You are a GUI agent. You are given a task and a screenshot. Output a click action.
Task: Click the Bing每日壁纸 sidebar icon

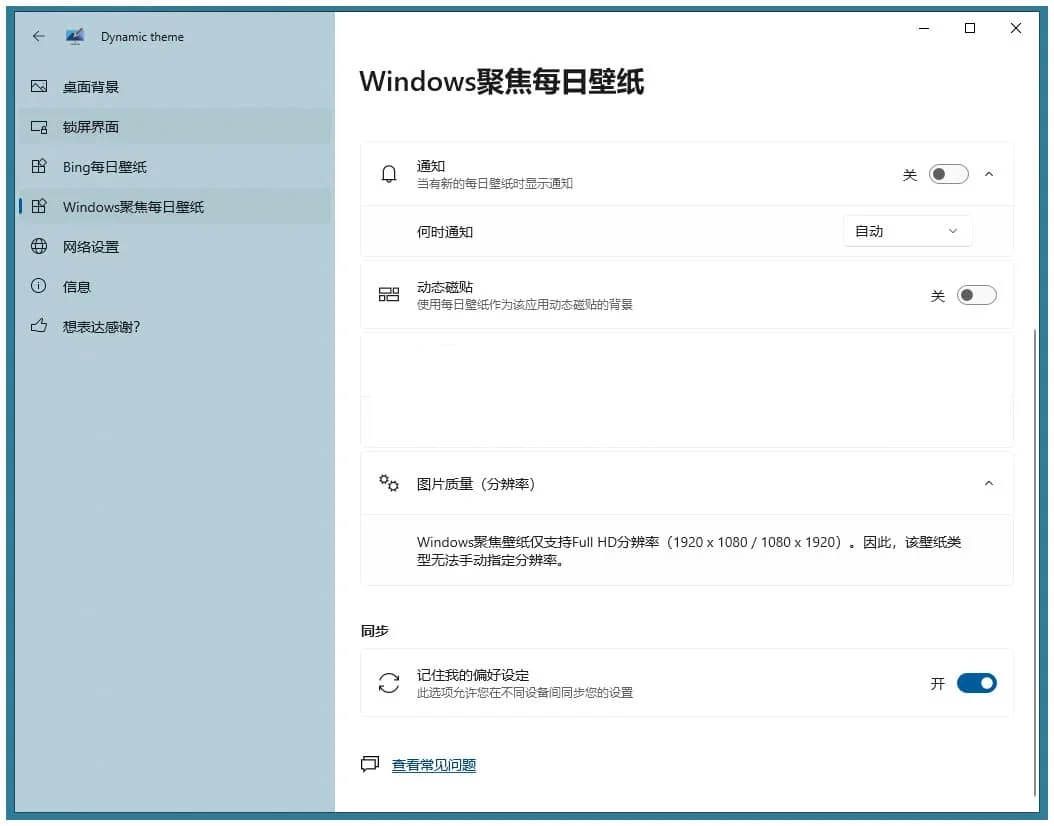pyautogui.click(x=39, y=167)
